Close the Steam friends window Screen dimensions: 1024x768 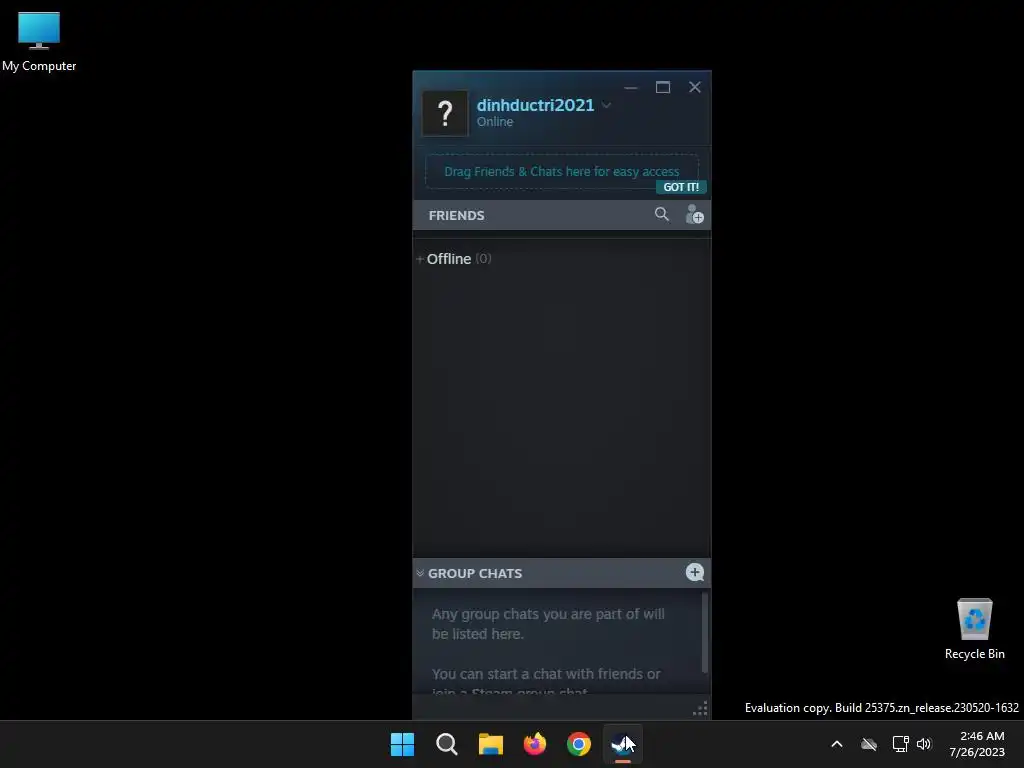(695, 88)
